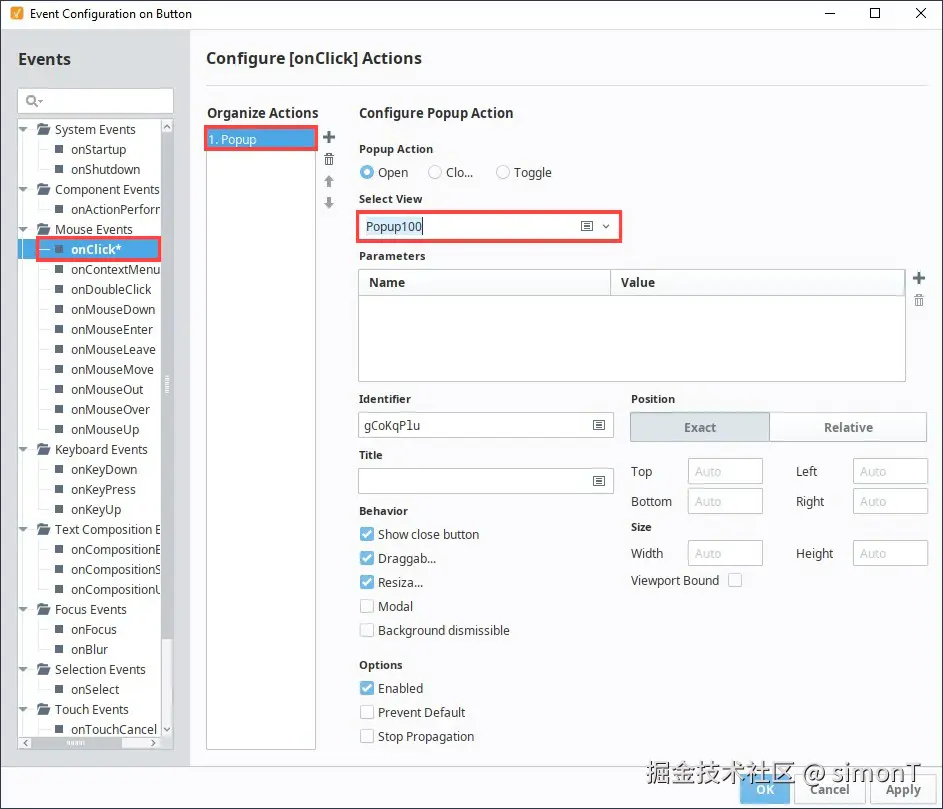
Task: Toggle the Draggable checkbox
Action: [x=366, y=558]
